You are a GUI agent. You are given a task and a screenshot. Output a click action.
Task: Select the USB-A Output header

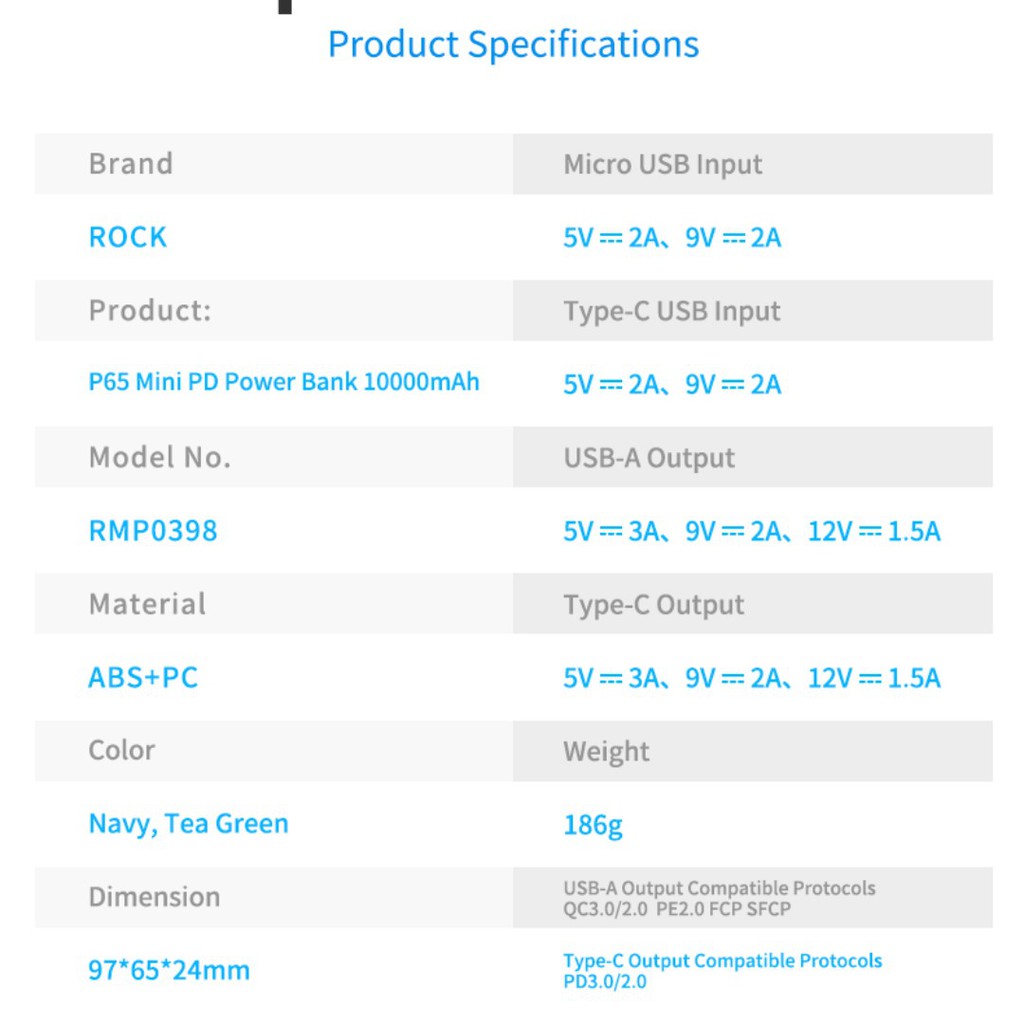(649, 459)
